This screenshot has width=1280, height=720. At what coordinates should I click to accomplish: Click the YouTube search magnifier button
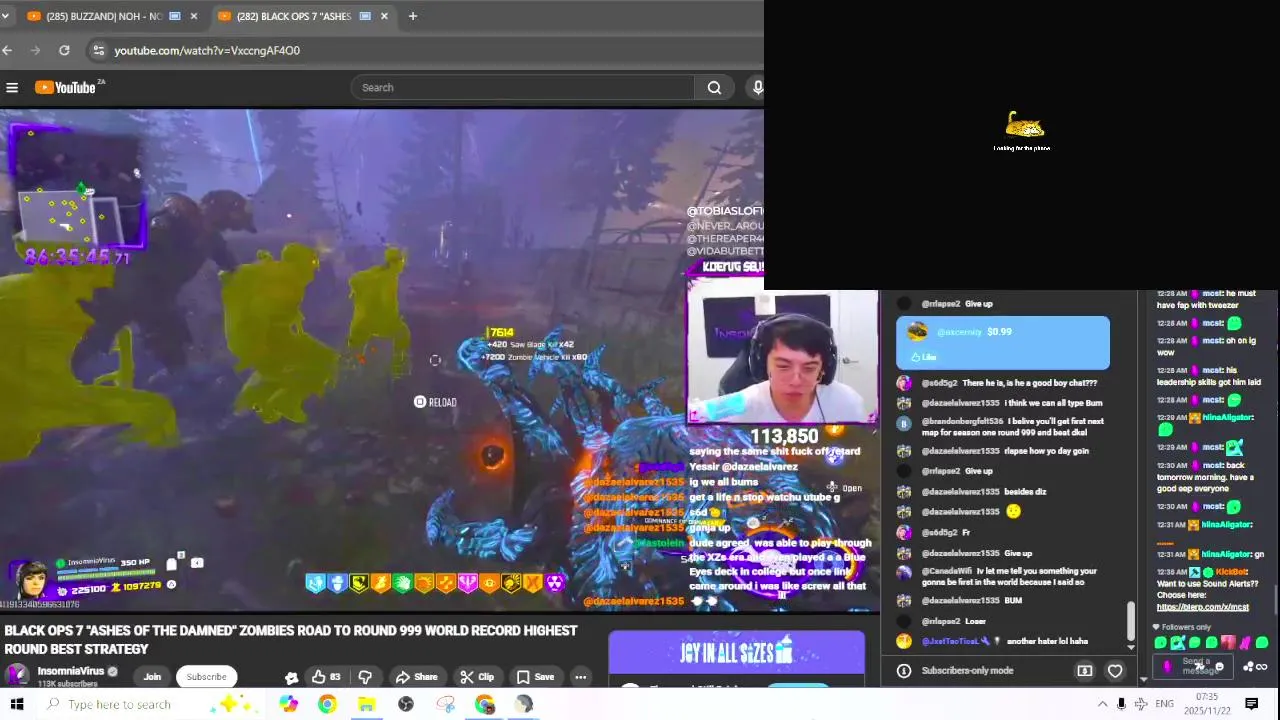click(x=714, y=88)
